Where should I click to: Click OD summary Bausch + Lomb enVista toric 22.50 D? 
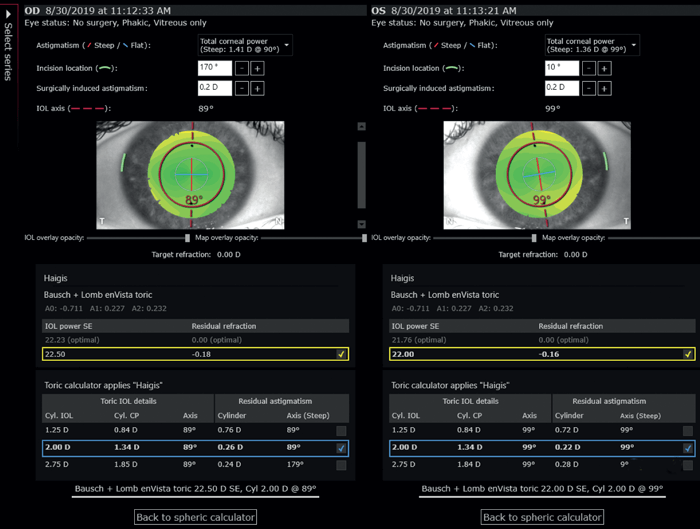point(196,489)
